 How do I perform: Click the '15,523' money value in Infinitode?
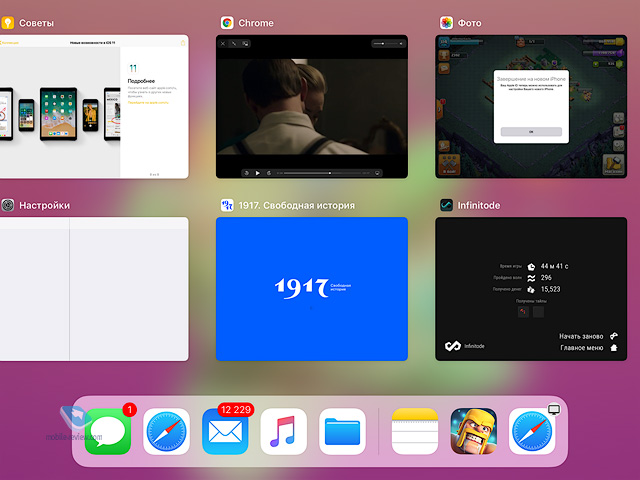(x=550, y=289)
